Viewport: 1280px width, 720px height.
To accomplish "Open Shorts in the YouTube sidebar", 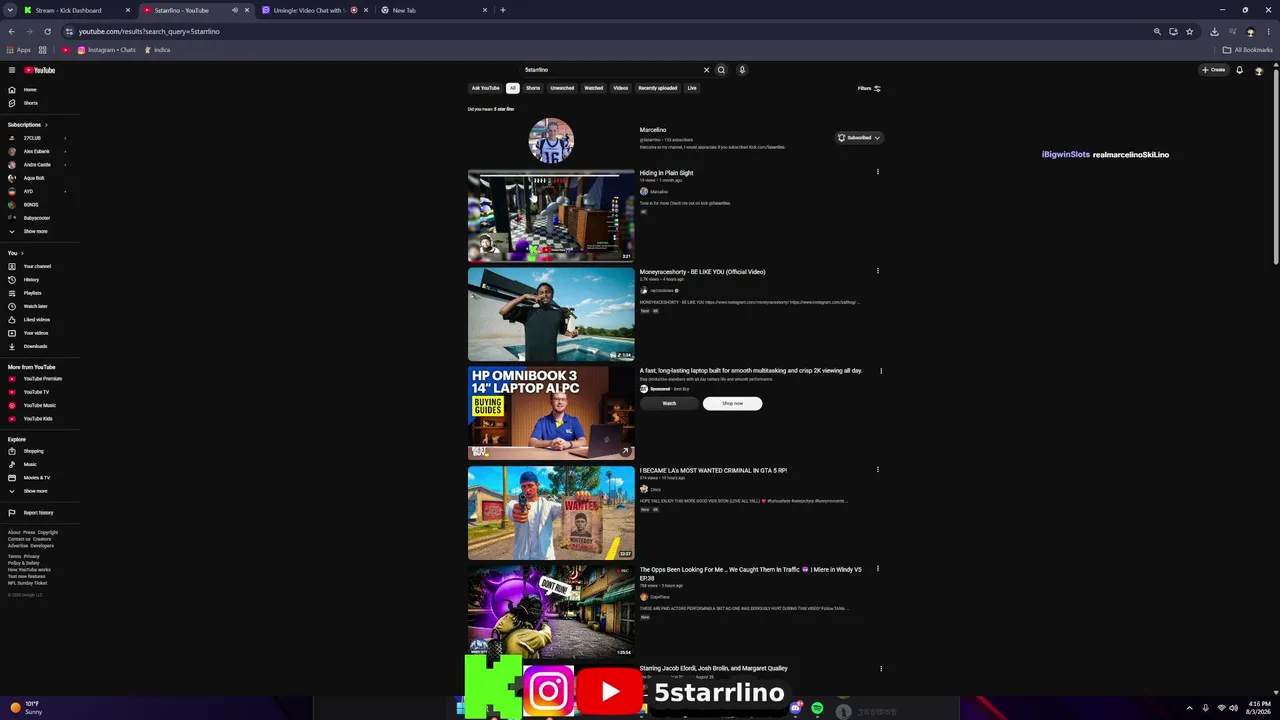I will (30, 103).
